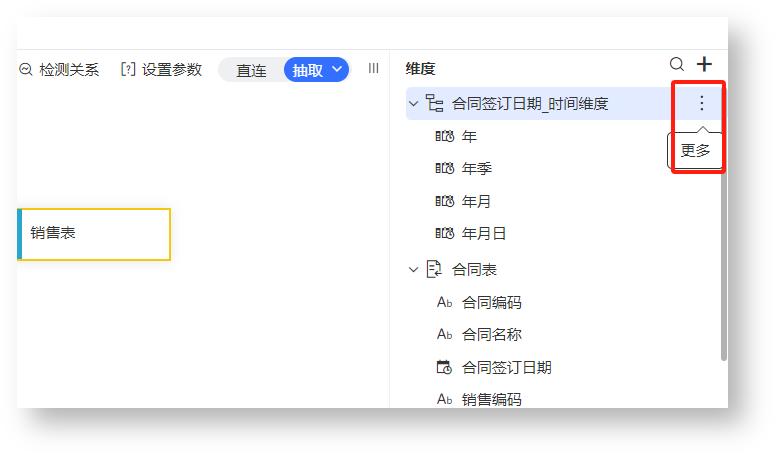The image size is (776, 456).
Task: Switch to 抽取 mode
Action: pyautogui.click(x=307, y=70)
